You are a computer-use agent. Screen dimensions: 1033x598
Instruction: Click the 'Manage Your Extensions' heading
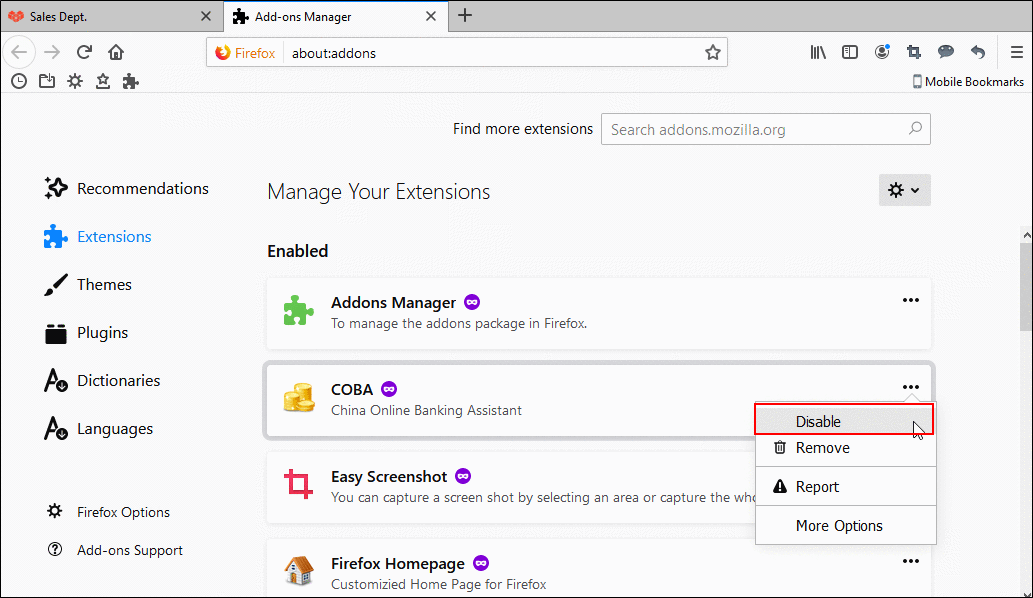click(x=379, y=192)
